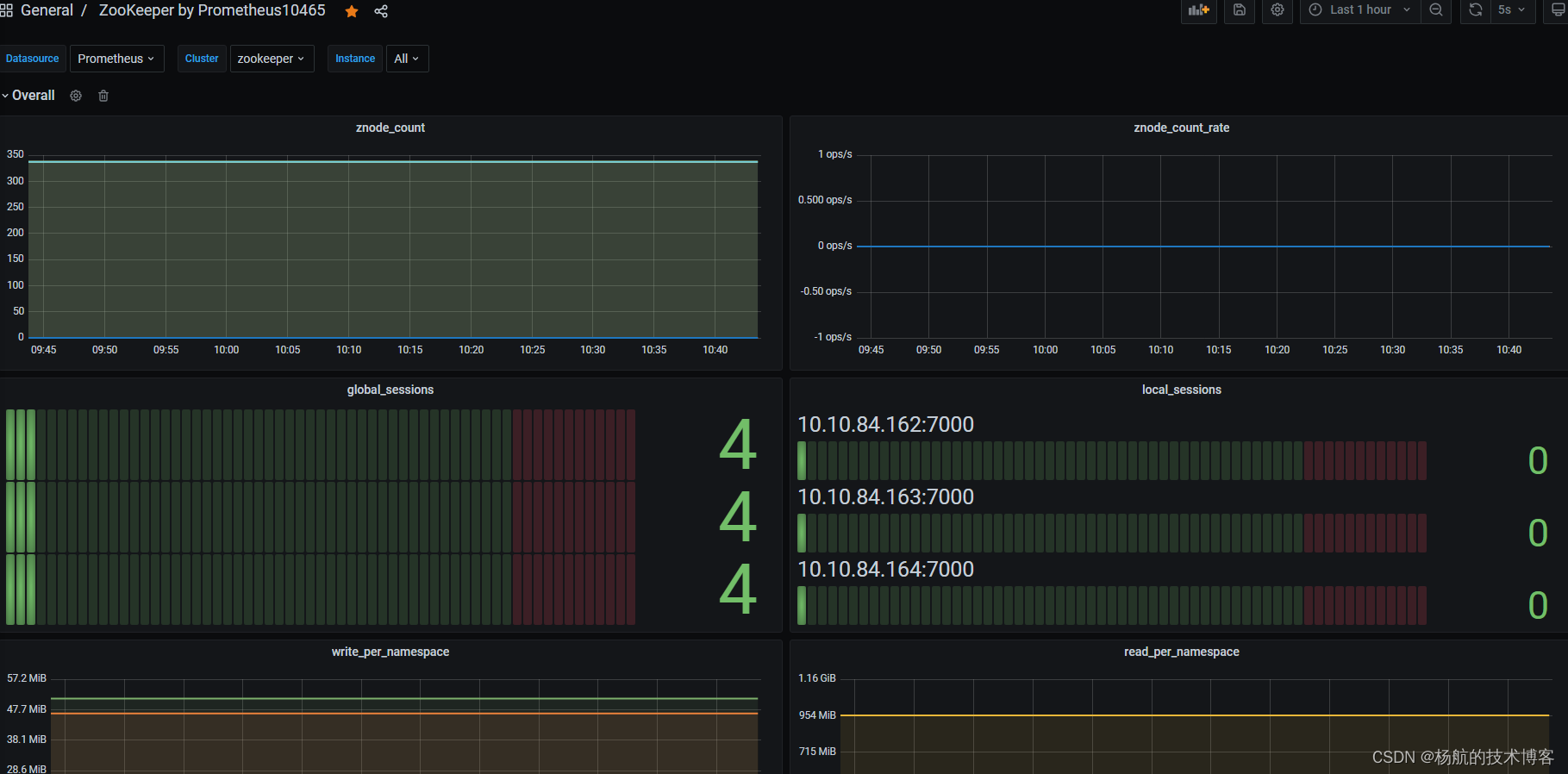This screenshot has width=1568, height=774.
Task: Star the ZooKeeper dashboard
Action: click(x=352, y=11)
